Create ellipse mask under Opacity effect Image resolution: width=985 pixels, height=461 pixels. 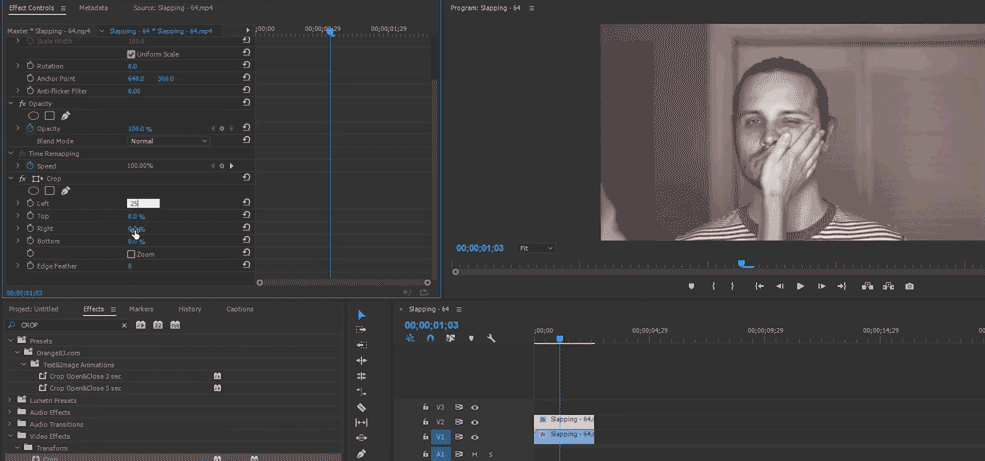(33, 116)
